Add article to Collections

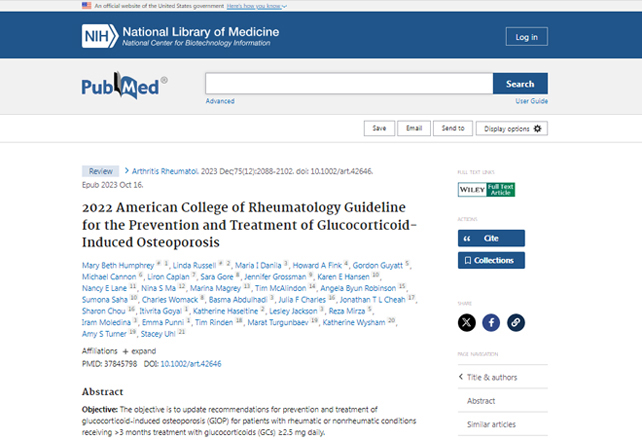pos(491,260)
